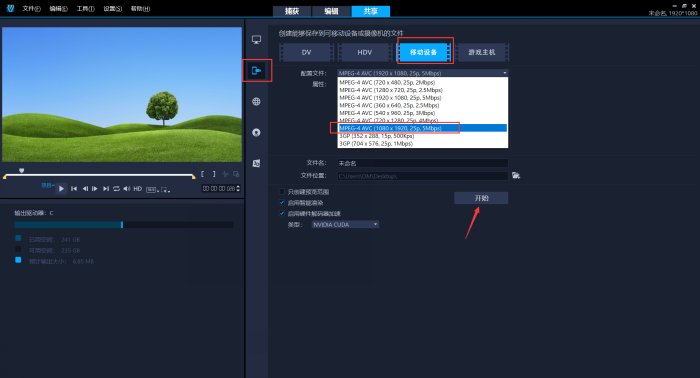
Task: Select the Web upload globe icon
Action: (x=256, y=101)
